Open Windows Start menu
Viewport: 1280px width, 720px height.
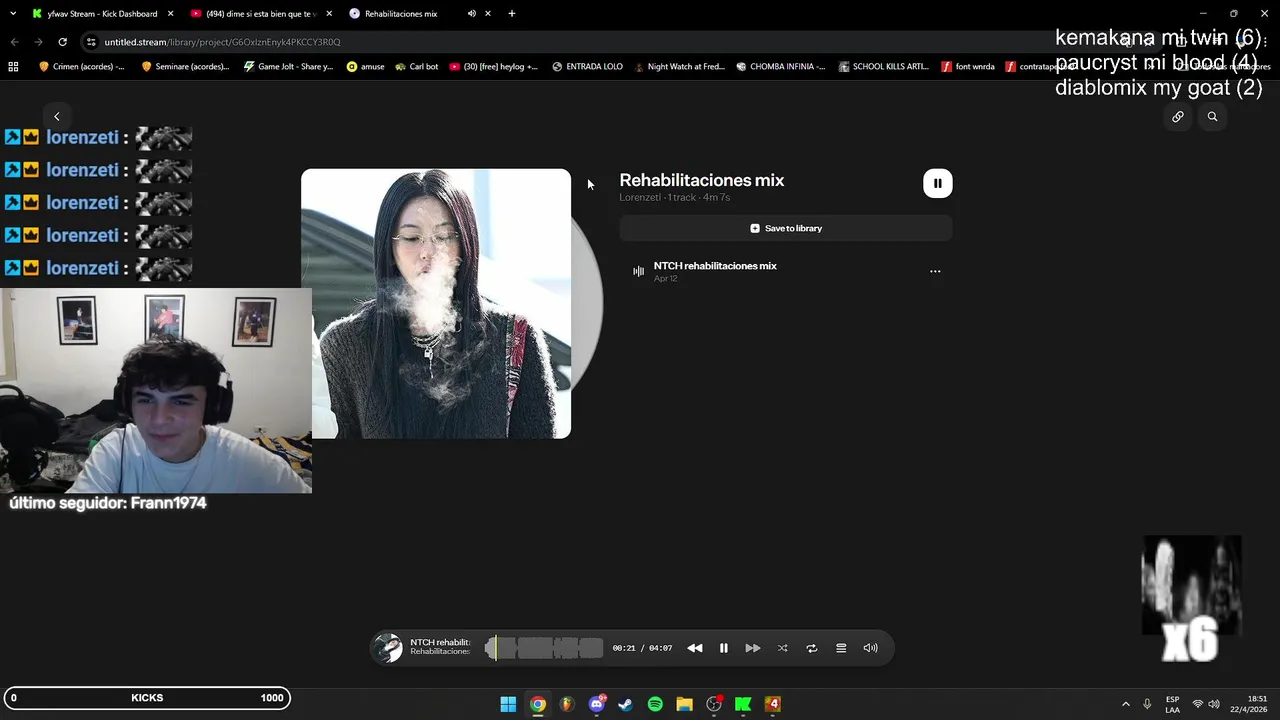[x=508, y=704]
